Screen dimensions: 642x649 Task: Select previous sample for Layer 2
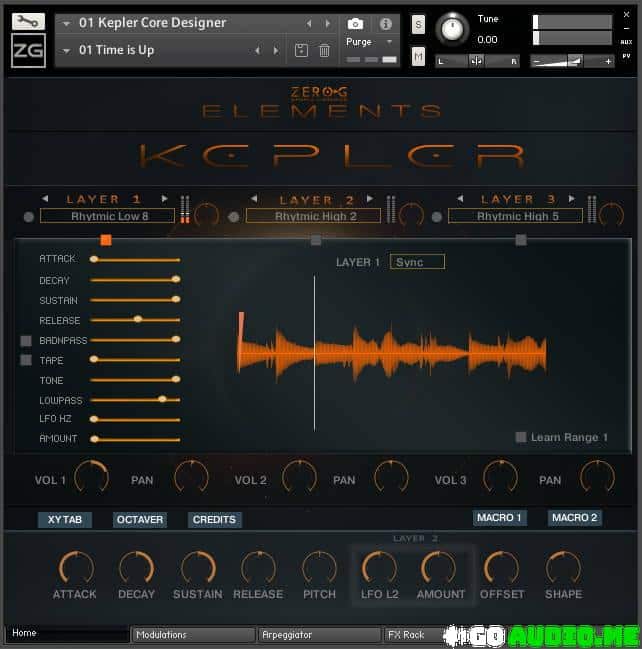pos(254,199)
